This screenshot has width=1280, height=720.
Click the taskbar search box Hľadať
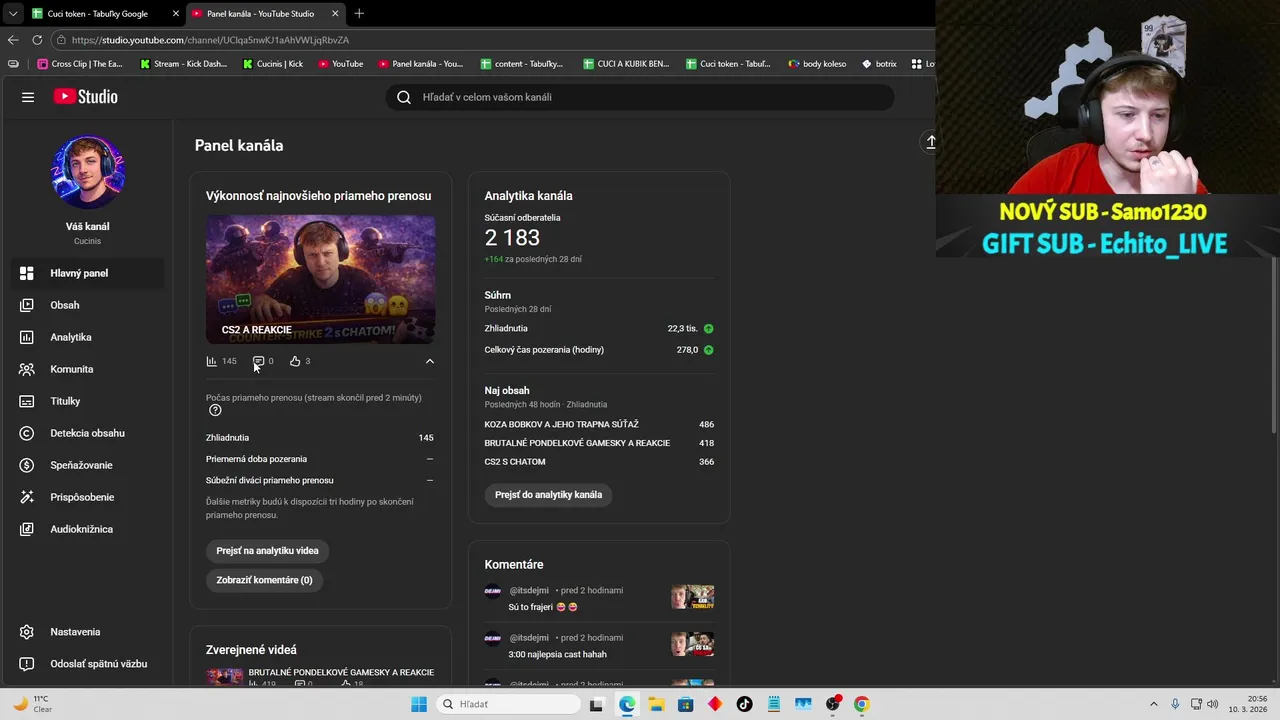(508, 704)
